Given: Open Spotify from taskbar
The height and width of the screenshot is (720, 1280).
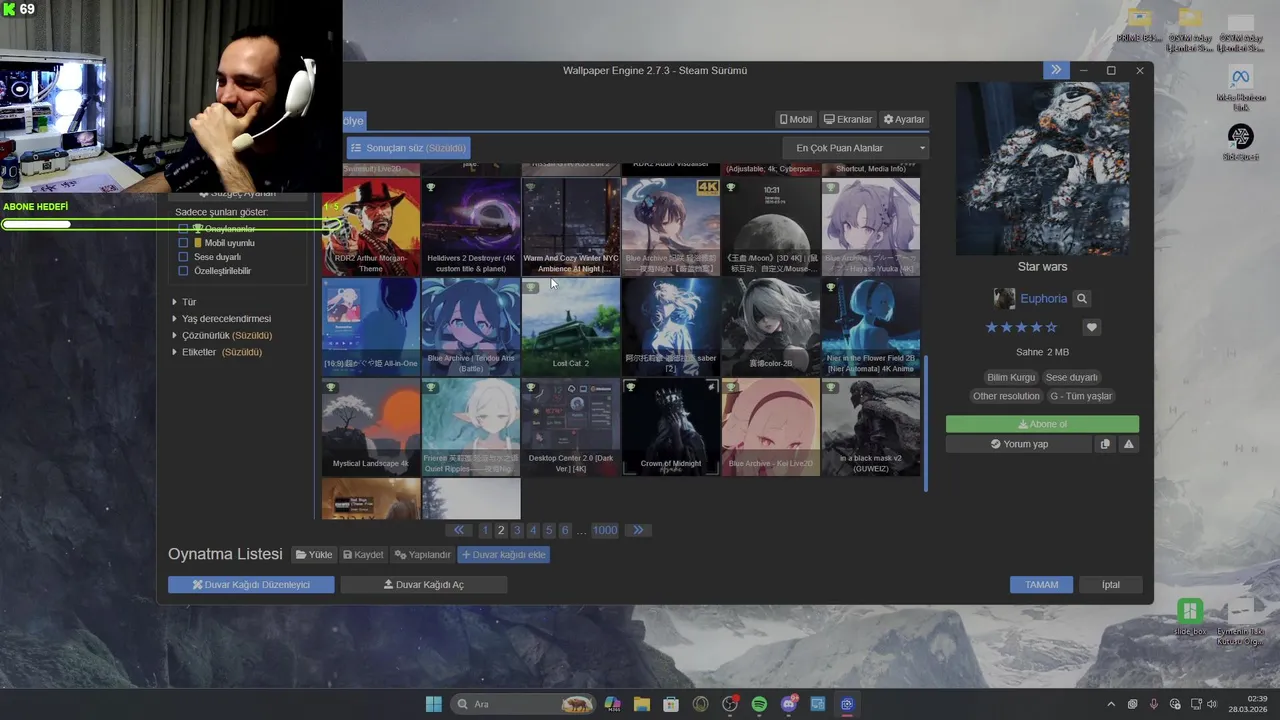Looking at the screenshot, I should (759, 704).
